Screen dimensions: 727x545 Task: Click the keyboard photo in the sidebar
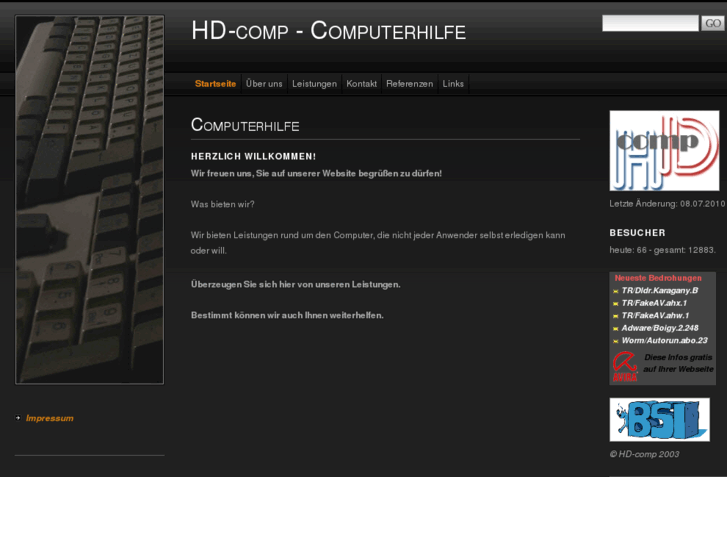click(x=89, y=199)
